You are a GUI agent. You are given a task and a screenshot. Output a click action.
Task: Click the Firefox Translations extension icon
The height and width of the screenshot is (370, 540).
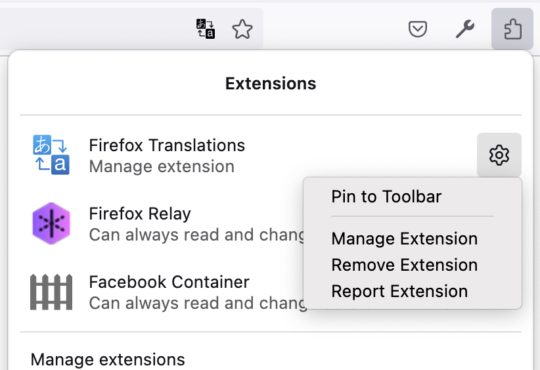[x=51, y=155]
